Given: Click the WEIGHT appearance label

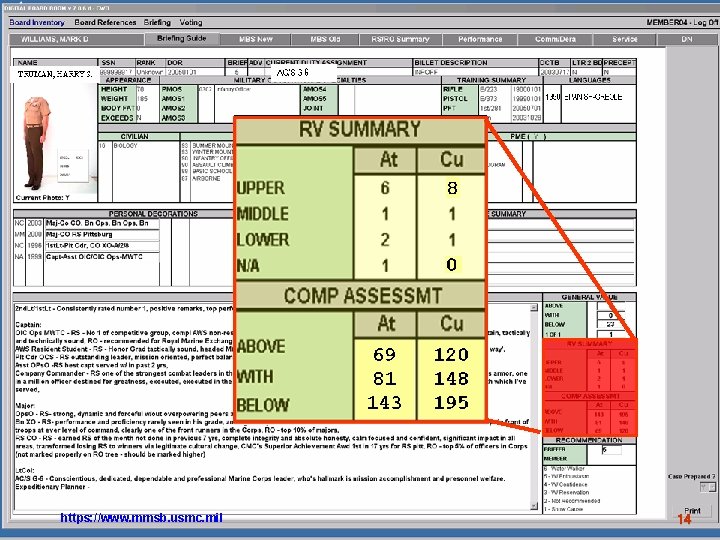Looking at the screenshot, I should (114, 99).
